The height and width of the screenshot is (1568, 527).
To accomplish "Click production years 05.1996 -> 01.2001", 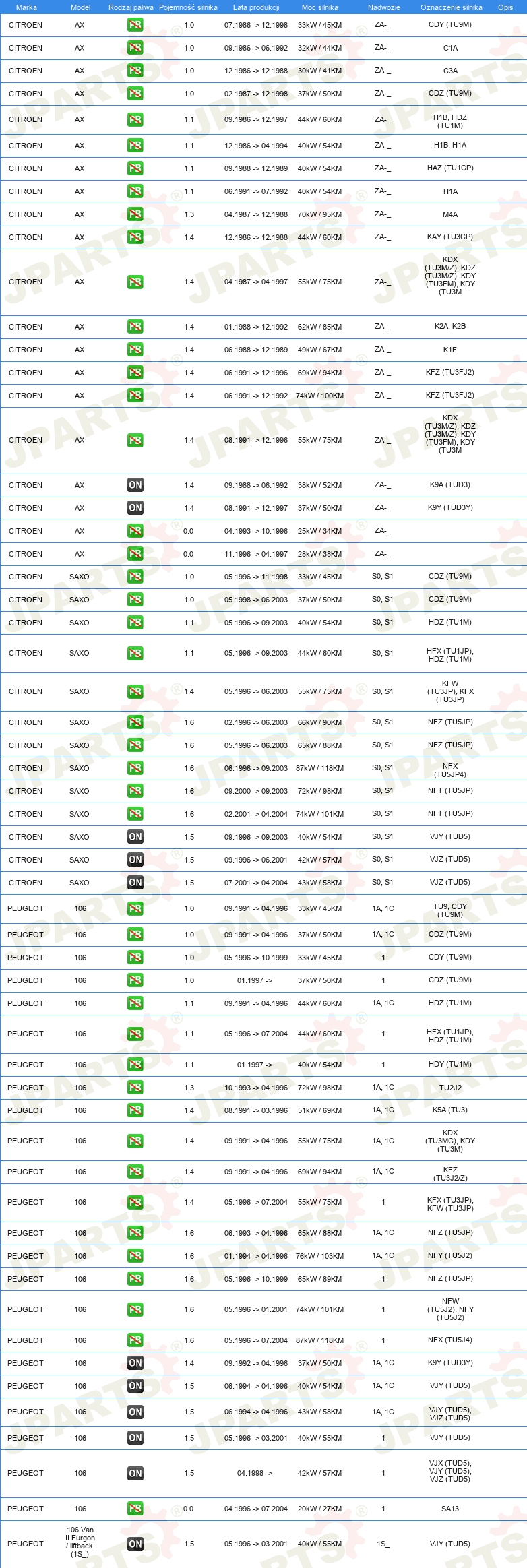I will coord(256,1310).
